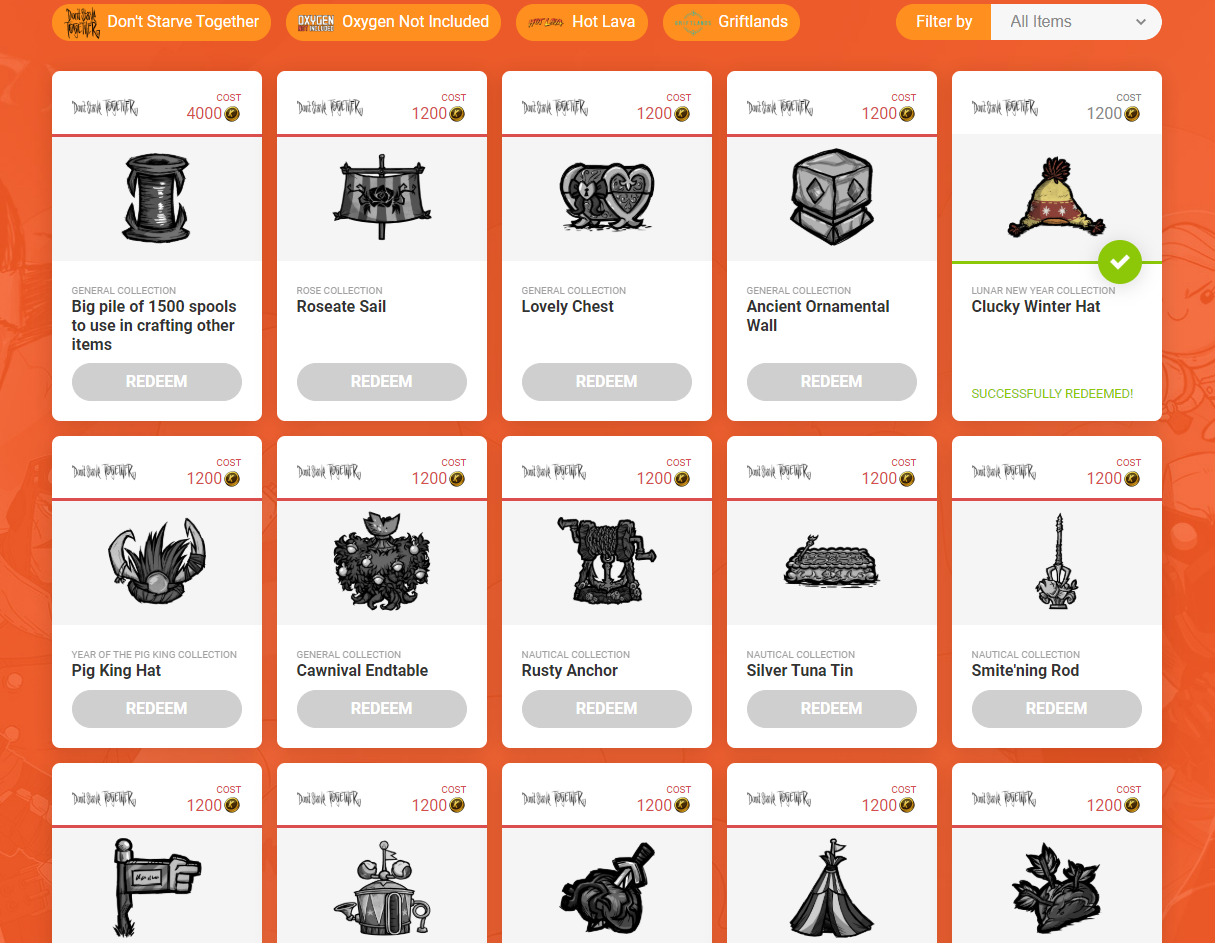Click the Rusty Anchor image

607,560
